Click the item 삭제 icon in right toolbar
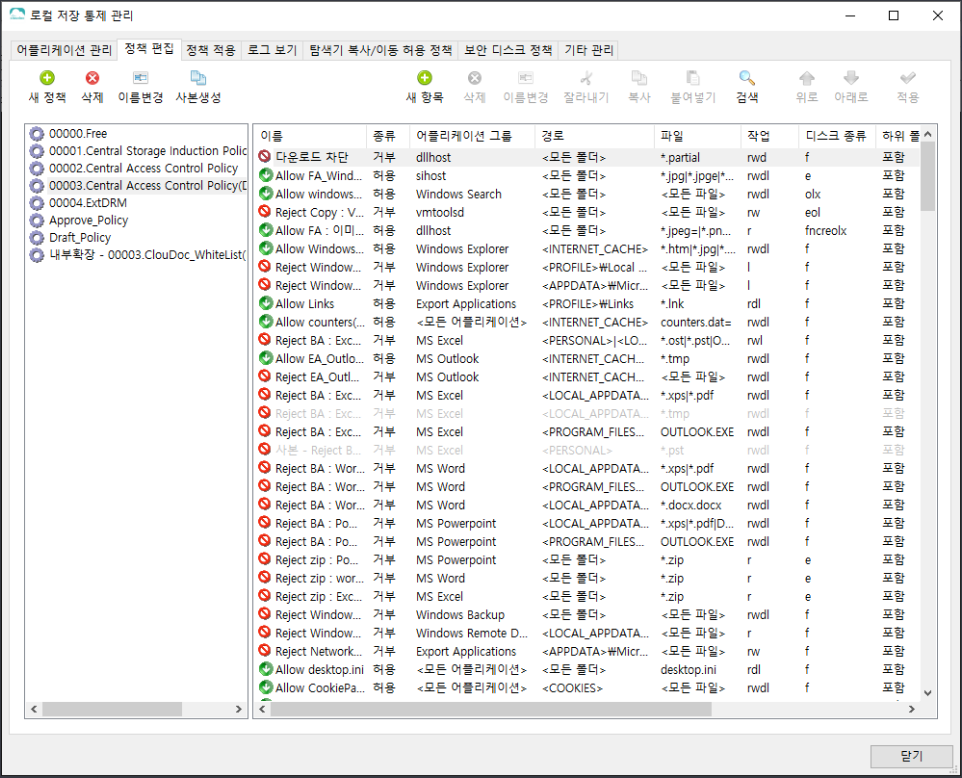This screenshot has width=962, height=778. (x=474, y=78)
